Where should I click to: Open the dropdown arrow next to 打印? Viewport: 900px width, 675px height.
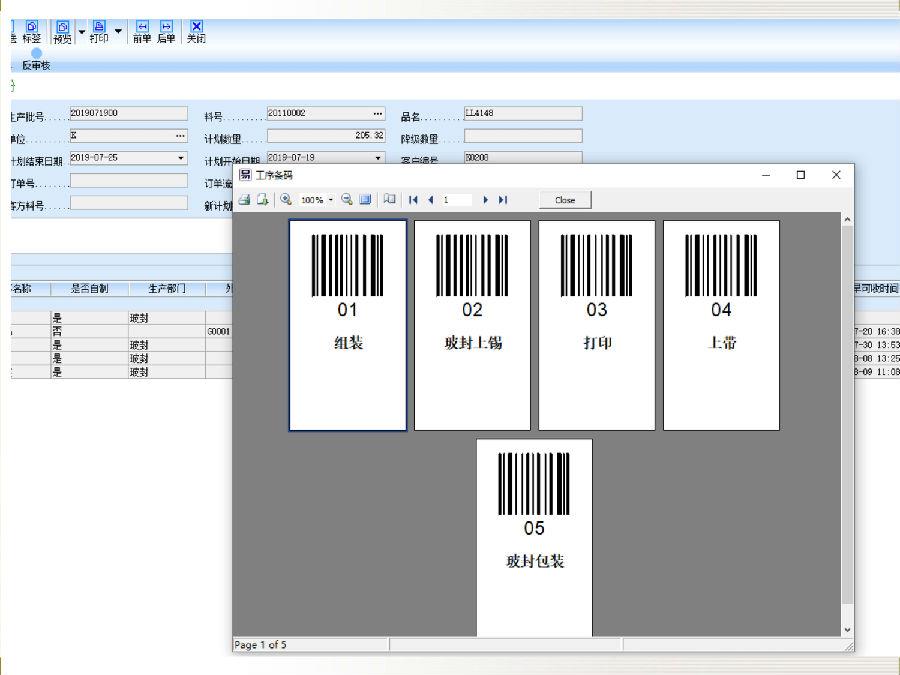pyautogui.click(x=118, y=31)
